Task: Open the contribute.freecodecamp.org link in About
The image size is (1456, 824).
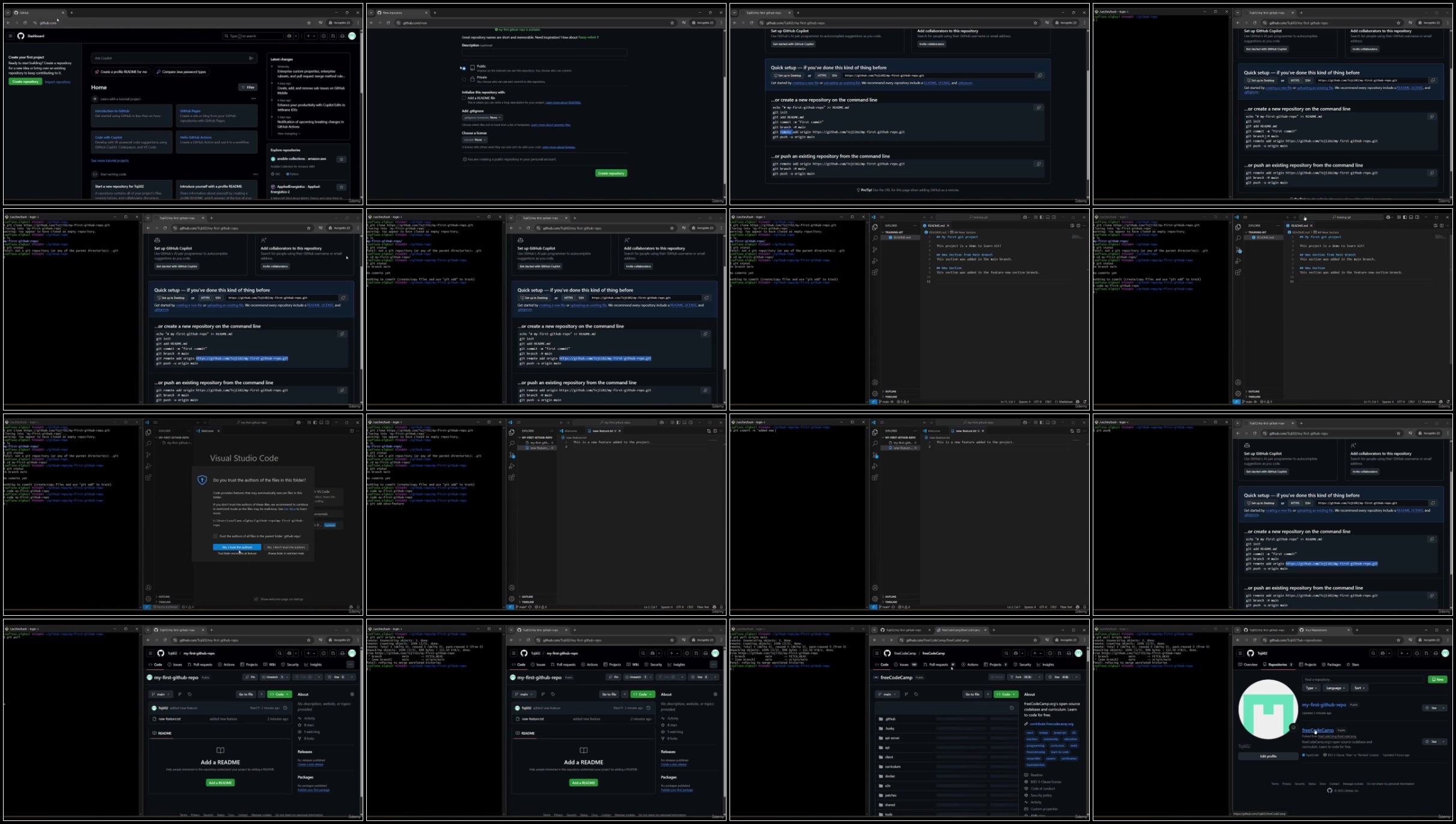Action: pyautogui.click(x=1051, y=724)
